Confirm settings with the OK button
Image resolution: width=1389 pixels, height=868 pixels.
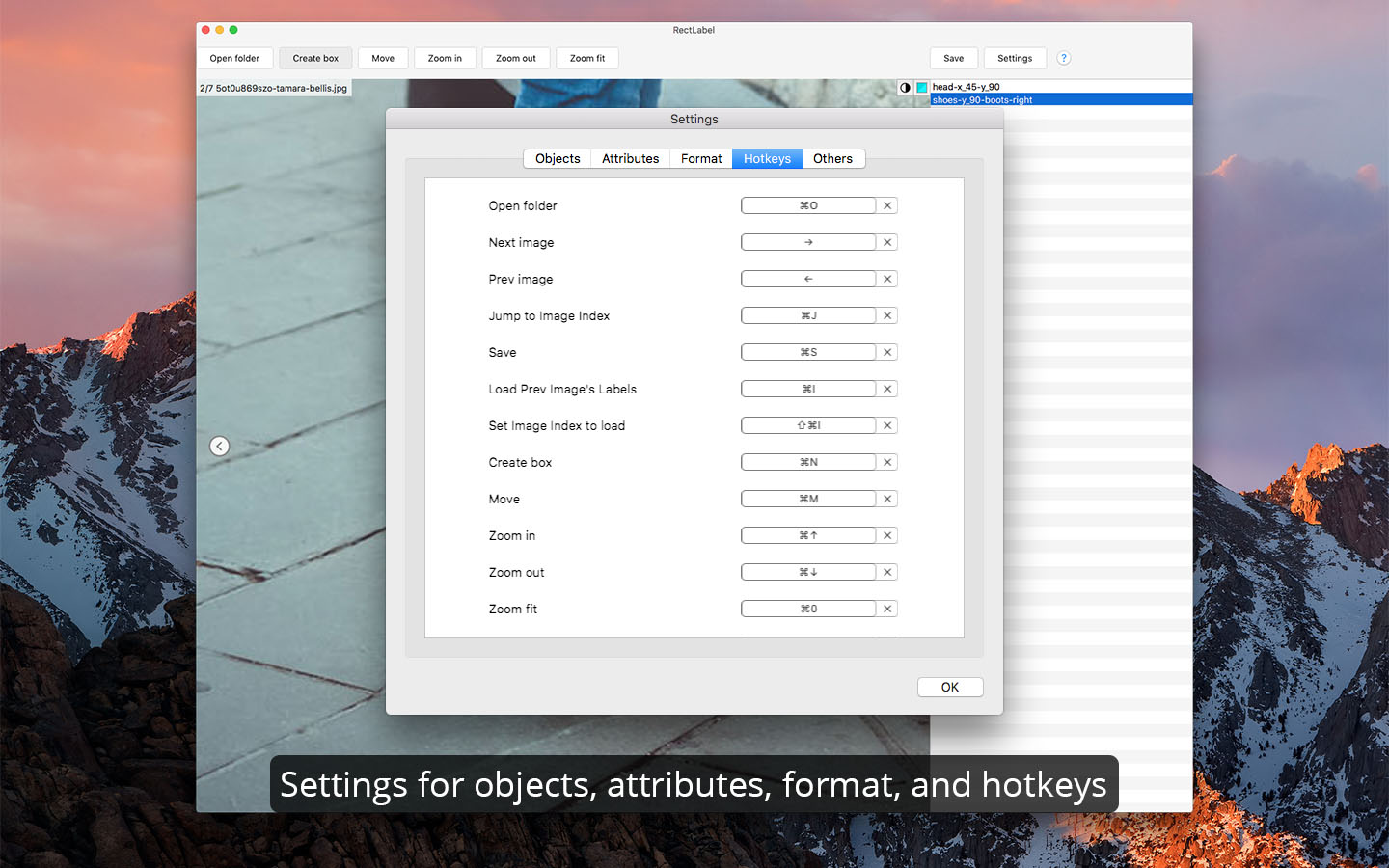[x=950, y=686]
